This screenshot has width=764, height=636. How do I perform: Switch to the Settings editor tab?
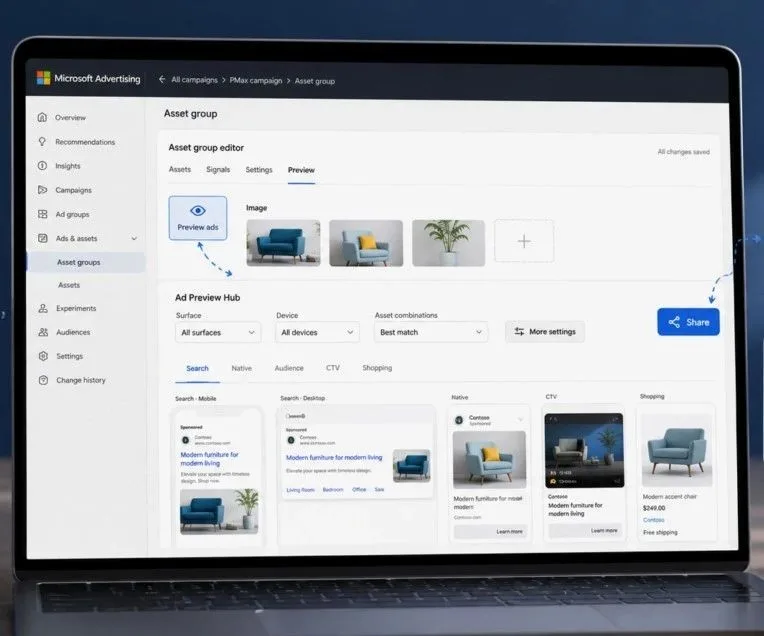click(x=259, y=170)
